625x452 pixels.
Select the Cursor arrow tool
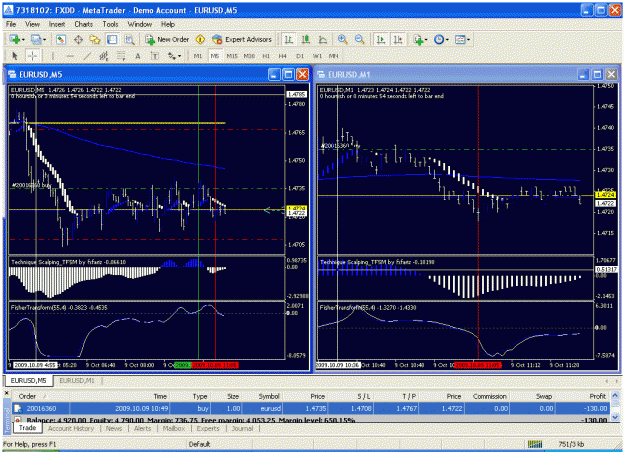(15, 56)
